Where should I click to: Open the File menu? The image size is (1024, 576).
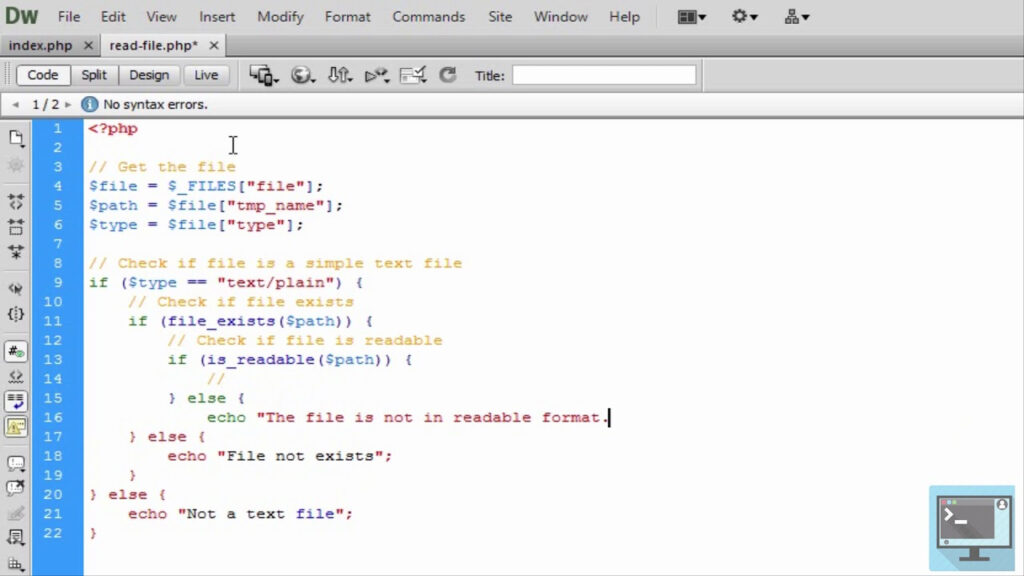(69, 17)
